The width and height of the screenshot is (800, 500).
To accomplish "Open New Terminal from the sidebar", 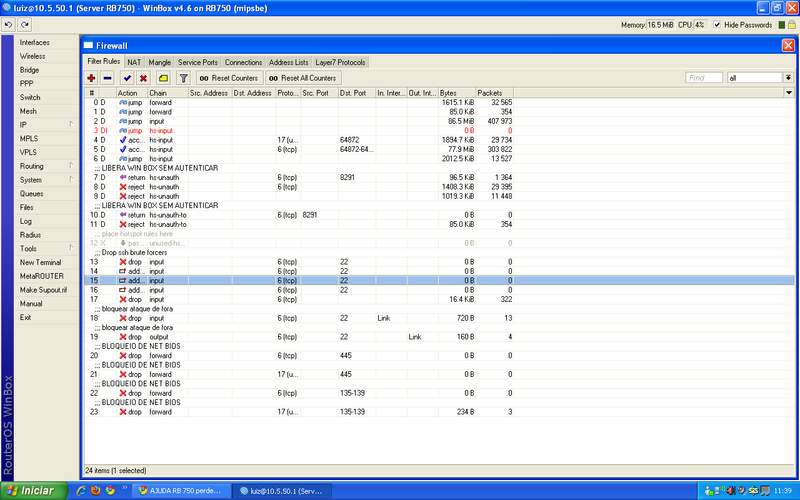I will [40, 262].
